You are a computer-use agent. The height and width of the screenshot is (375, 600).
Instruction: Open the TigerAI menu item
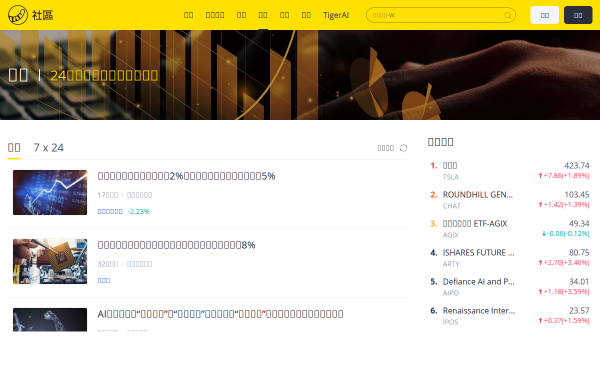point(336,15)
